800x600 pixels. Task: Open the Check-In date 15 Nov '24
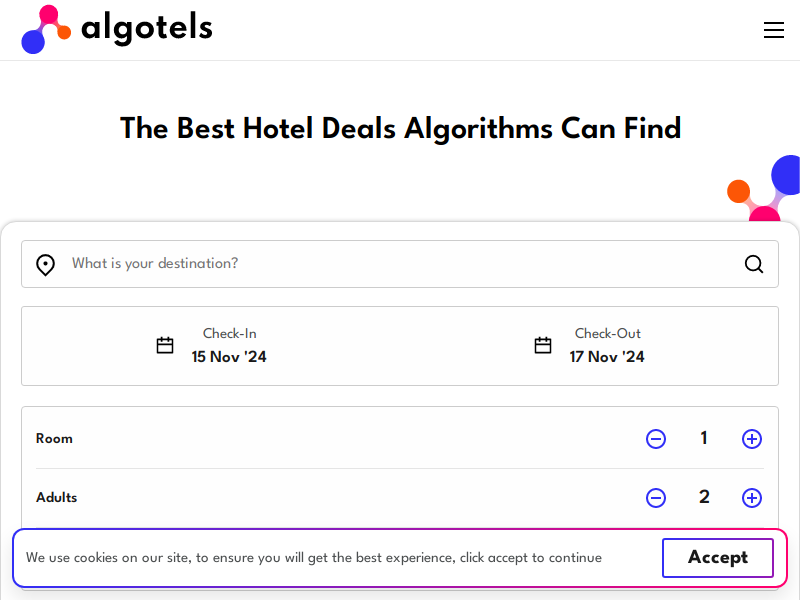tap(229, 357)
